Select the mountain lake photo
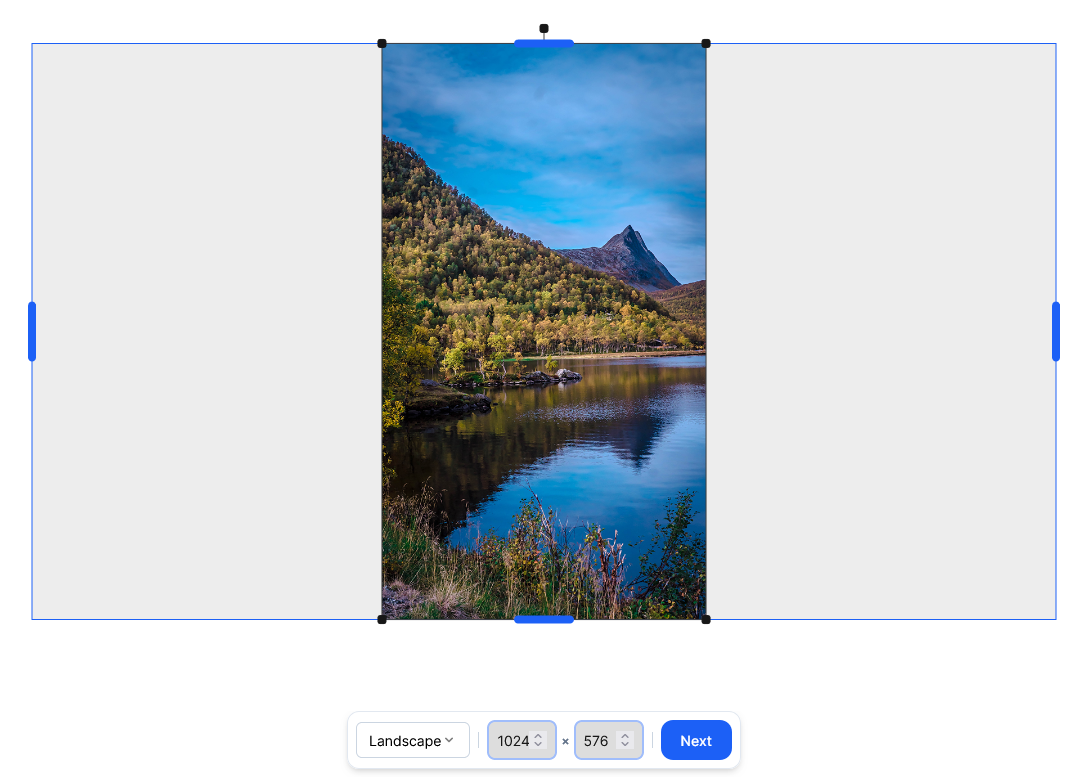Screen dimensions: 1086x777 point(544,330)
